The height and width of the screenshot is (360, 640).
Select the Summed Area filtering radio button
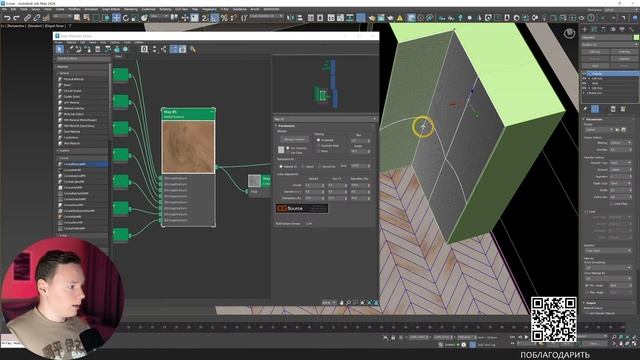[318, 146]
